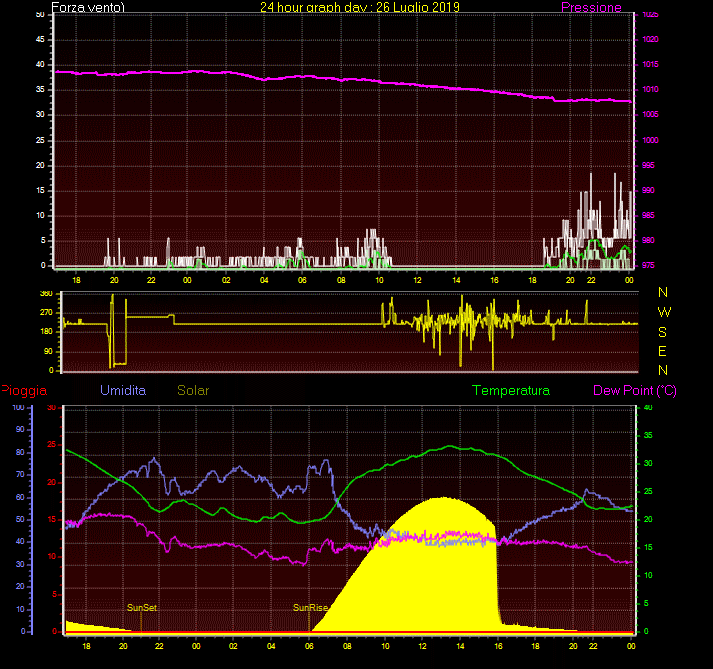Click the "E" wind direction letter
Viewport: 713px width, 669px height.
point(662,351)
